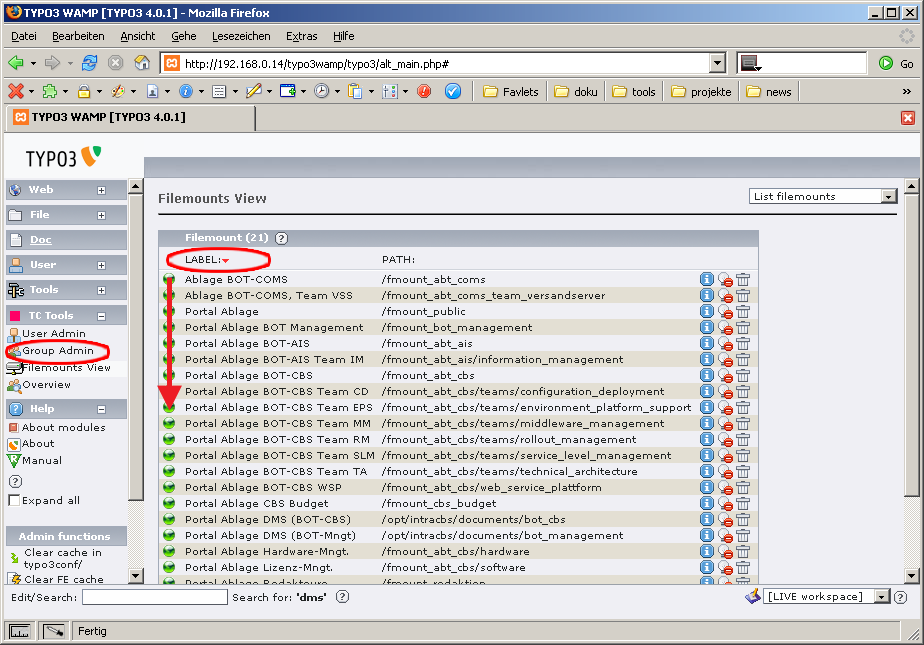Click the Firefox Forward arrow button
Viewport: 924px width, 645px height.
point(52,62)
